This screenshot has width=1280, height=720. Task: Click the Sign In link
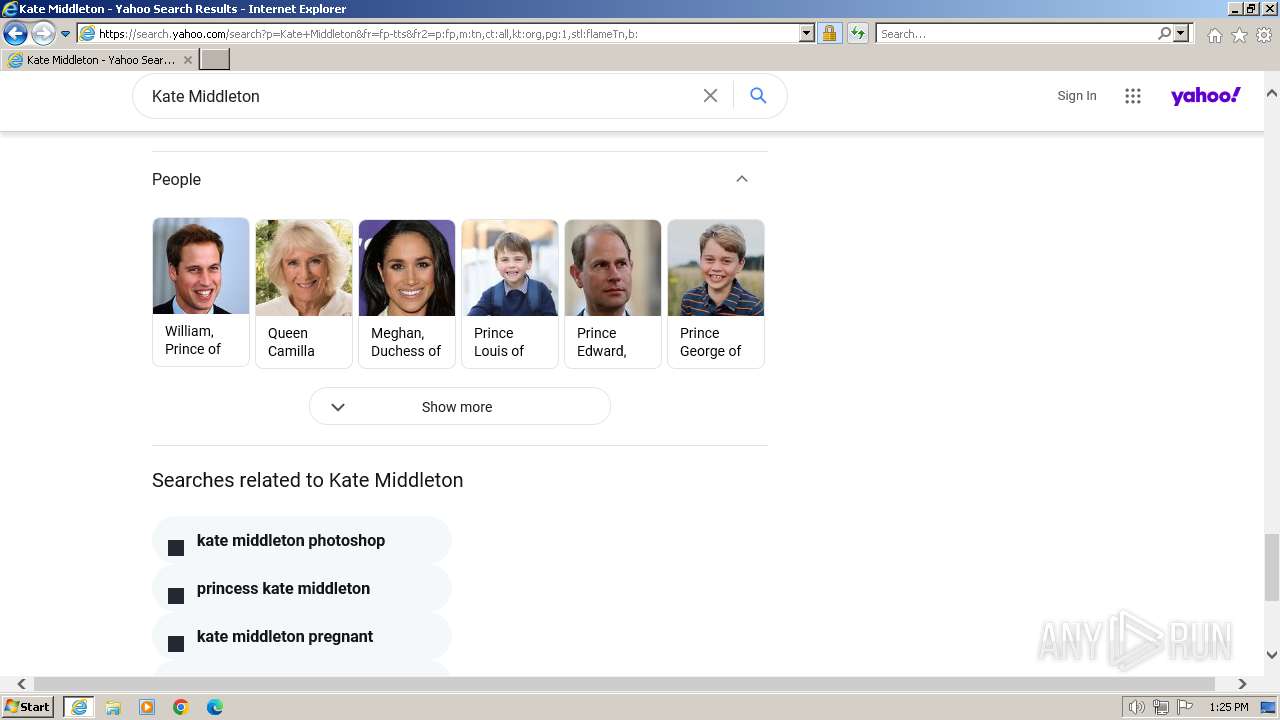click(x=1077, y=96)
